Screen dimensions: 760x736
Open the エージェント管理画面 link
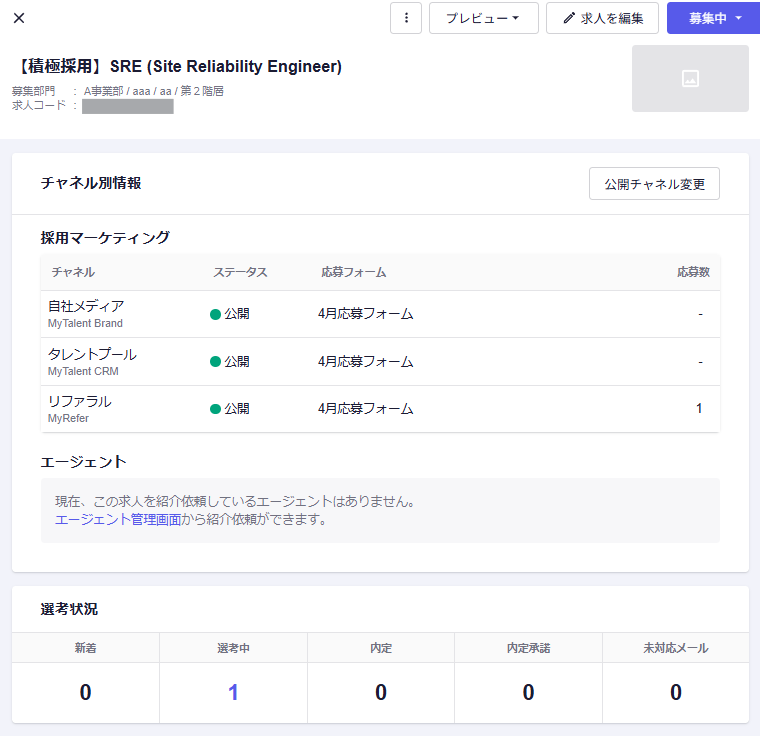click(118, 519)
